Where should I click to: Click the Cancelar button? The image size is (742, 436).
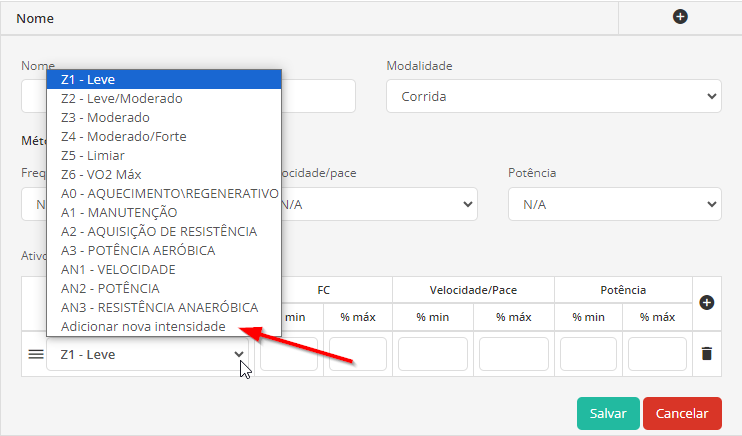(x=682, y=413)
